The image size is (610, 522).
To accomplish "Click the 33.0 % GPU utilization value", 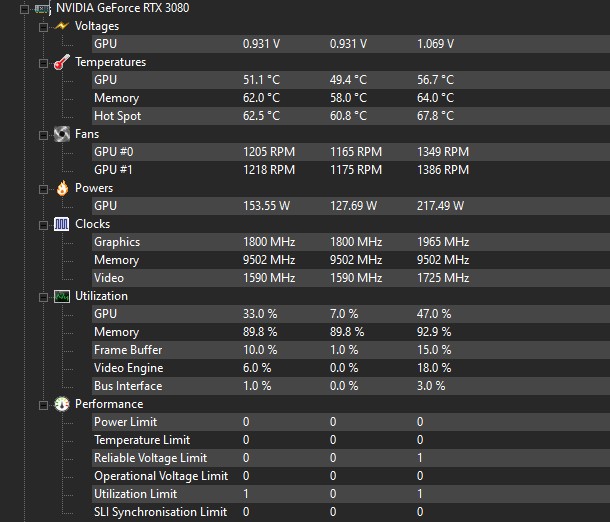I will pyautogui.click(x=260, y=314).
